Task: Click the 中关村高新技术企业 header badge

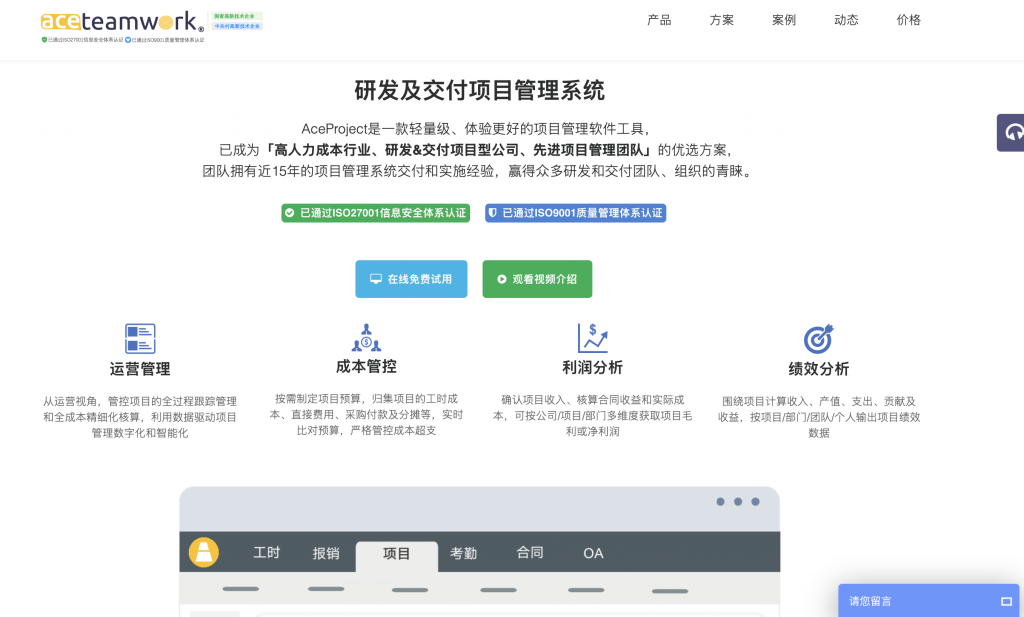Action: [x=237, y=26]
